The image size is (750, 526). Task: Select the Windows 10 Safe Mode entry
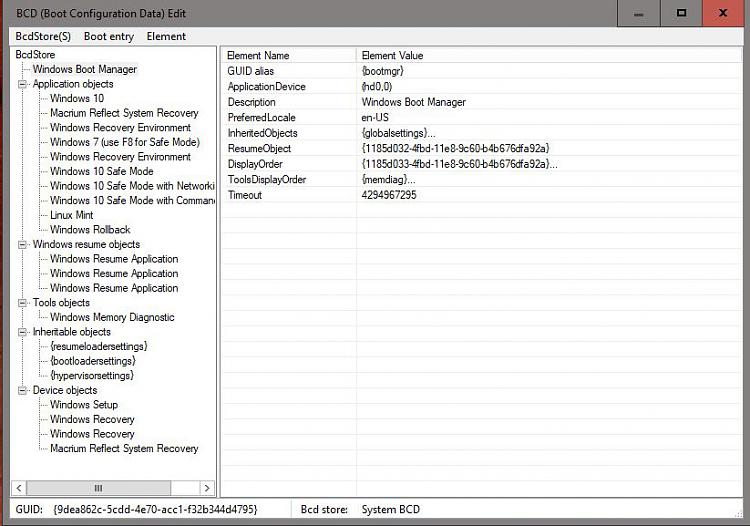(101, 171)
